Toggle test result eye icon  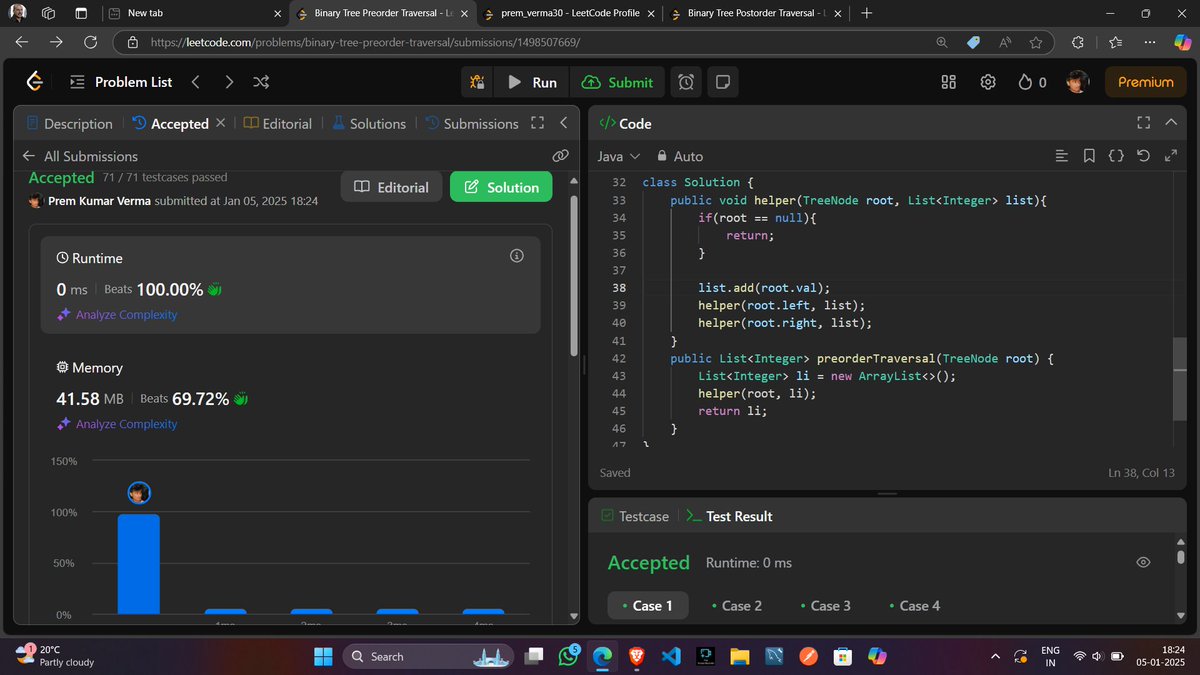[1144, 563]
